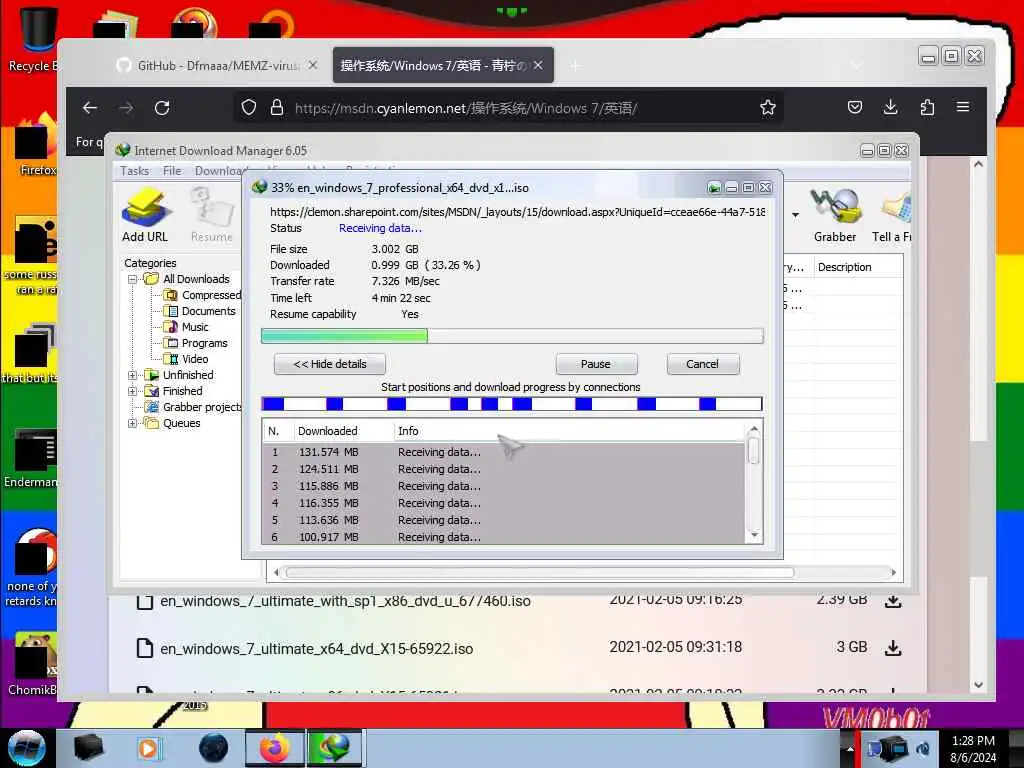Click the Pocket save icon in Firefox
The width and height of the screenshot is (1024, 768).
tap(854, 107)
